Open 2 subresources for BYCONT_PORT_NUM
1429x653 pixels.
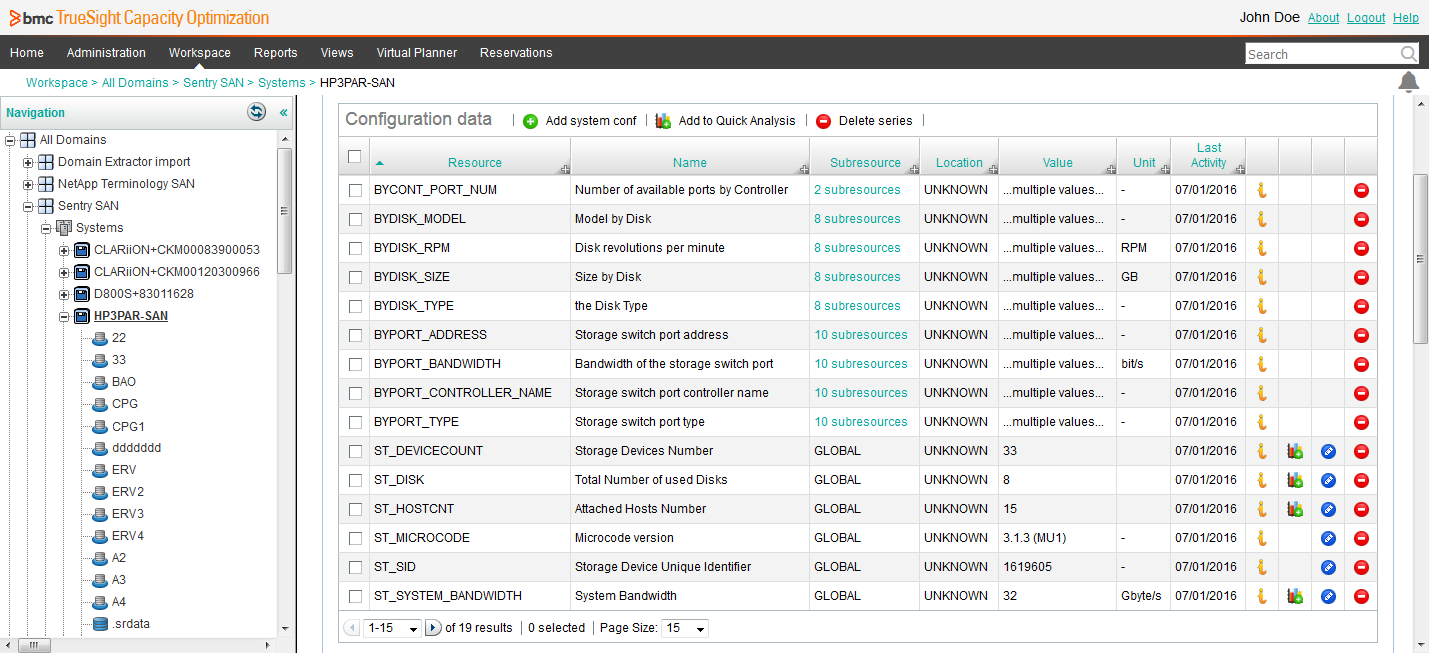click(x=857, y=190)
